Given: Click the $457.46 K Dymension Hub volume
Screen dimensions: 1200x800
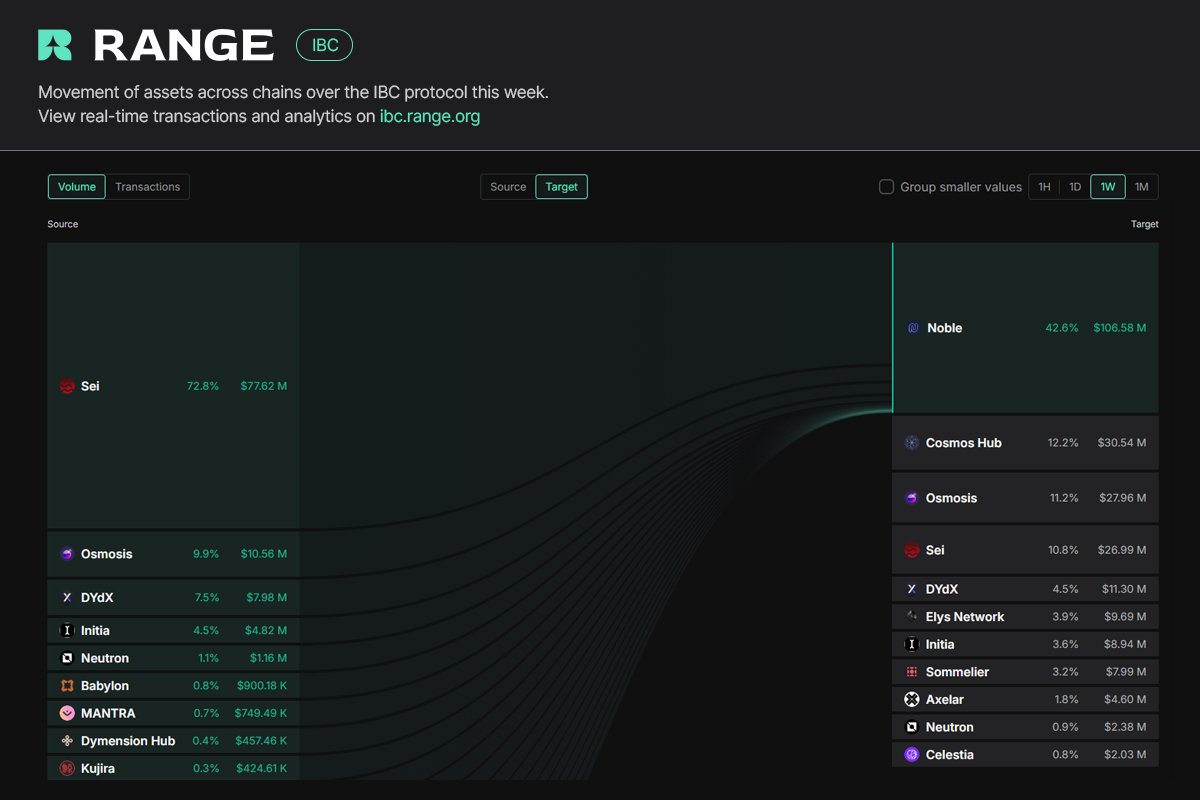Looking at the screenshot, I should (x=261, y=741).
